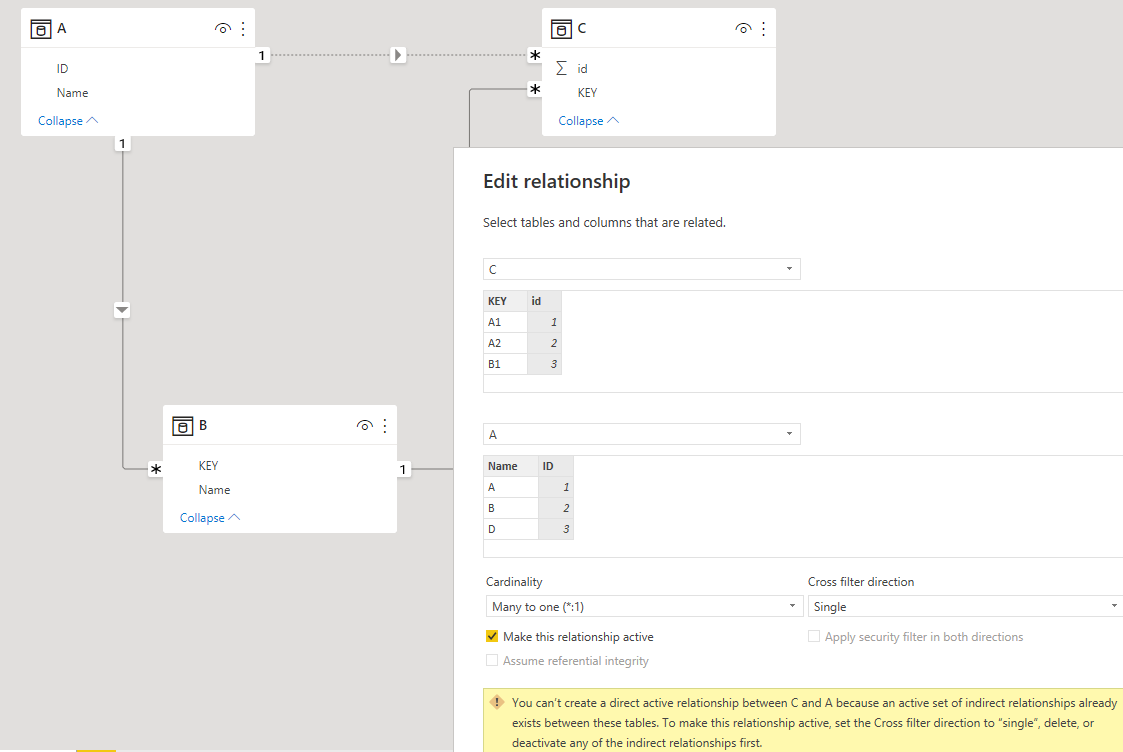Screen dimensions: 1123x752
Task: Collapse table C card
Action: click(x=589, y=120)
